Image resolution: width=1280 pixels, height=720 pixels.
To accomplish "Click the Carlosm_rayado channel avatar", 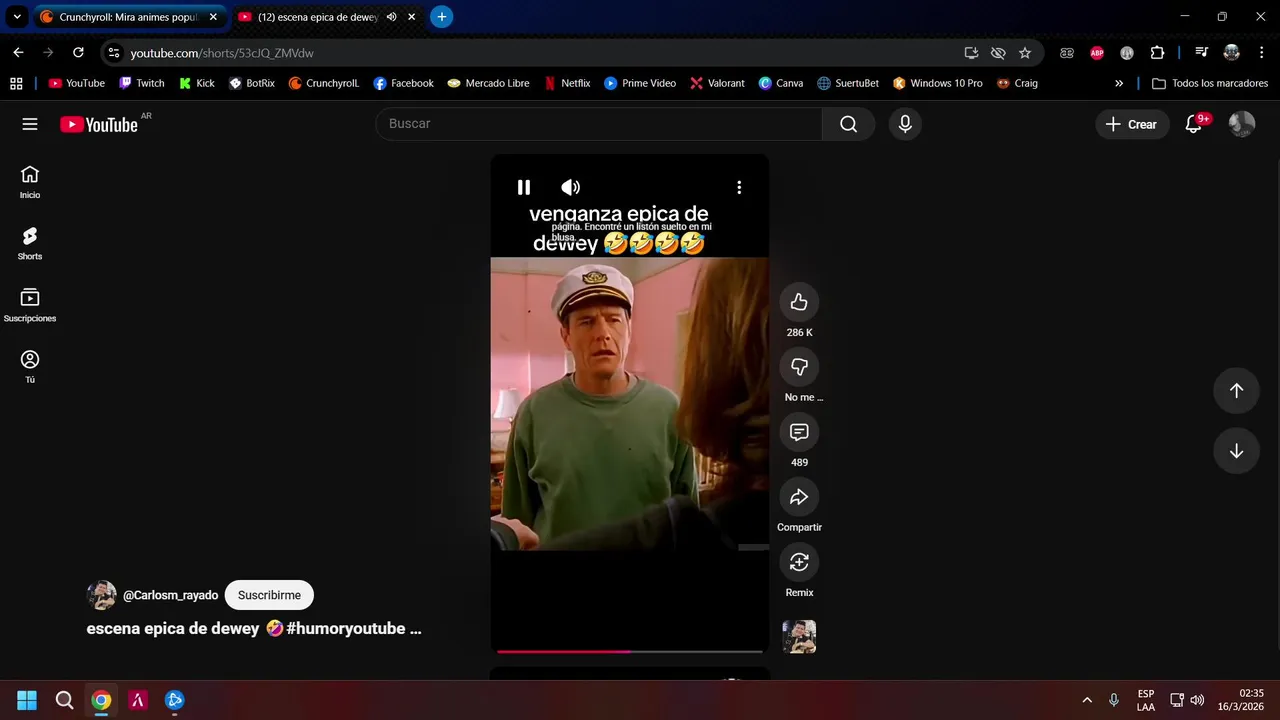I will [x=102, y=595].
